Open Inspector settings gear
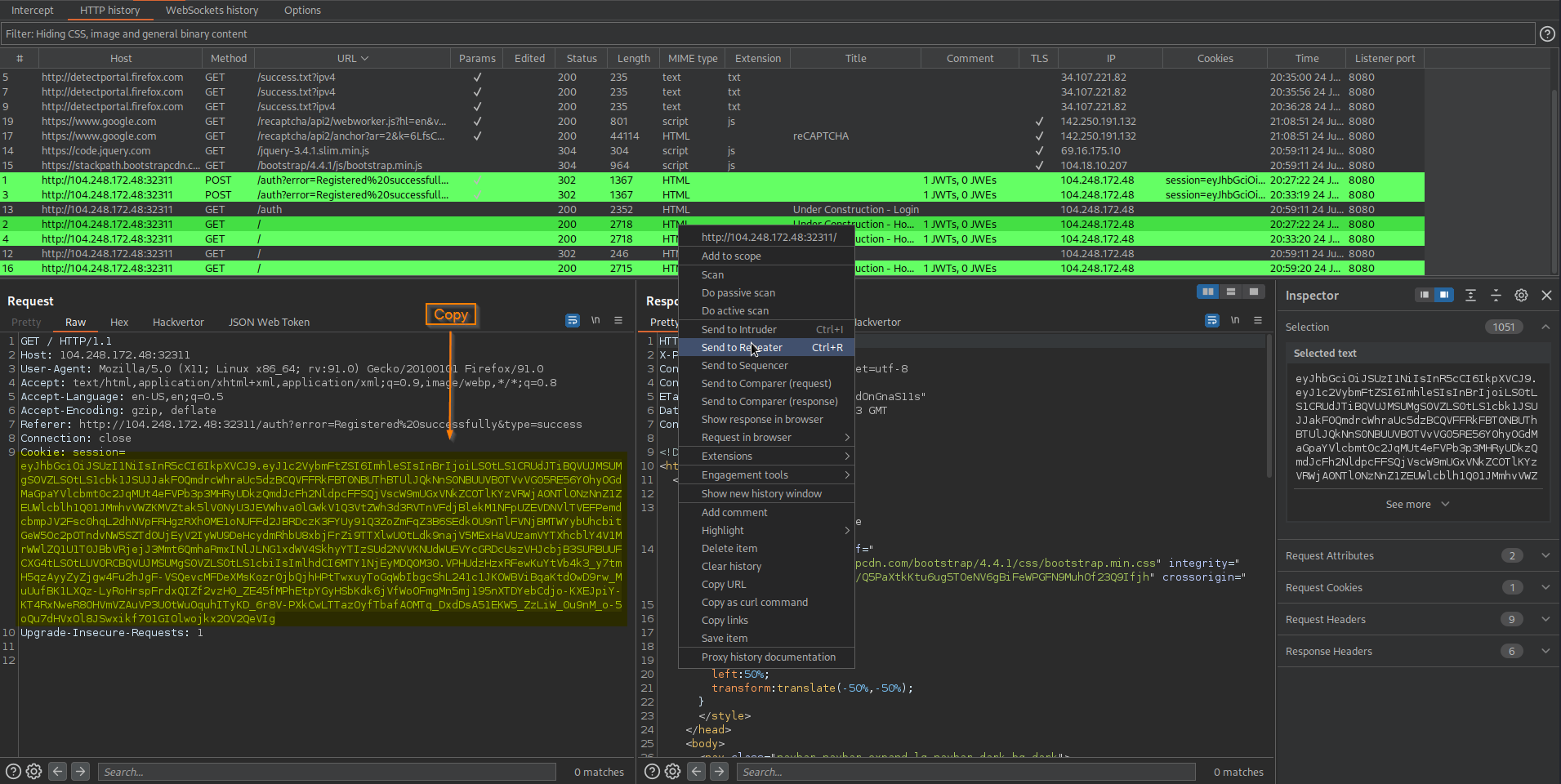 click(1521, 295)
